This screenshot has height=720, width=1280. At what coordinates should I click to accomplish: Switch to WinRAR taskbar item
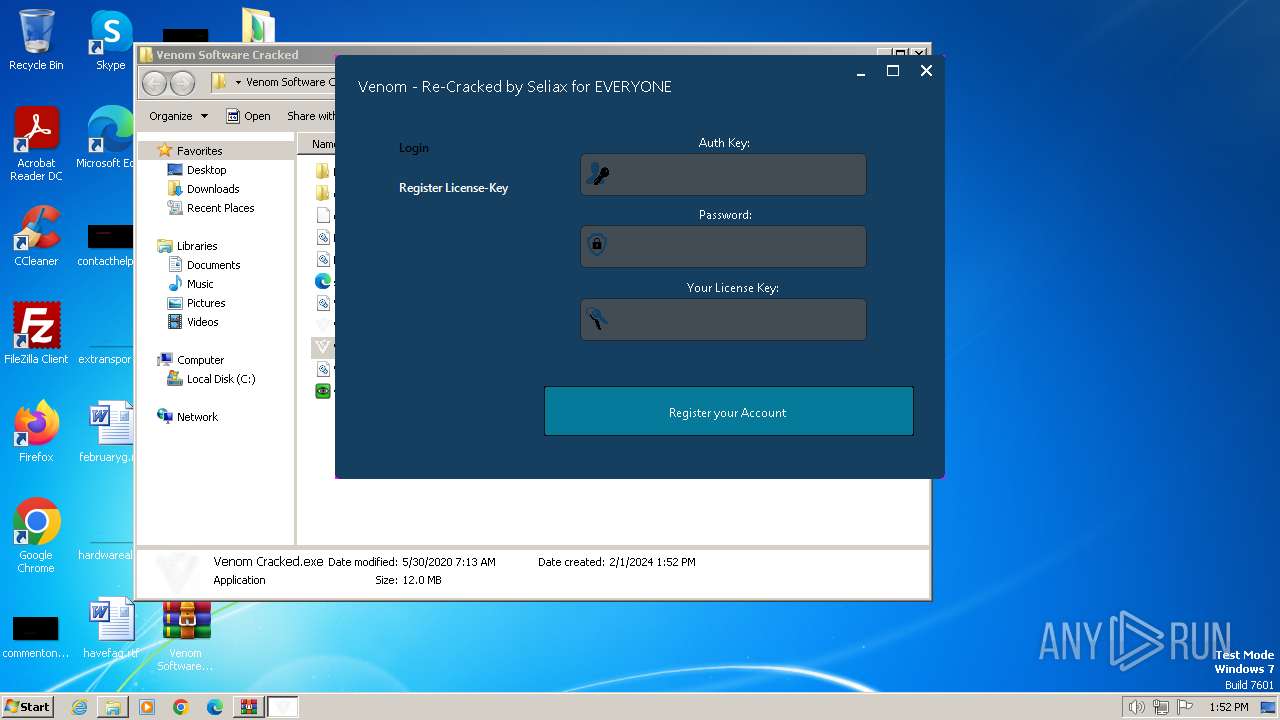[x=248, y=707]
